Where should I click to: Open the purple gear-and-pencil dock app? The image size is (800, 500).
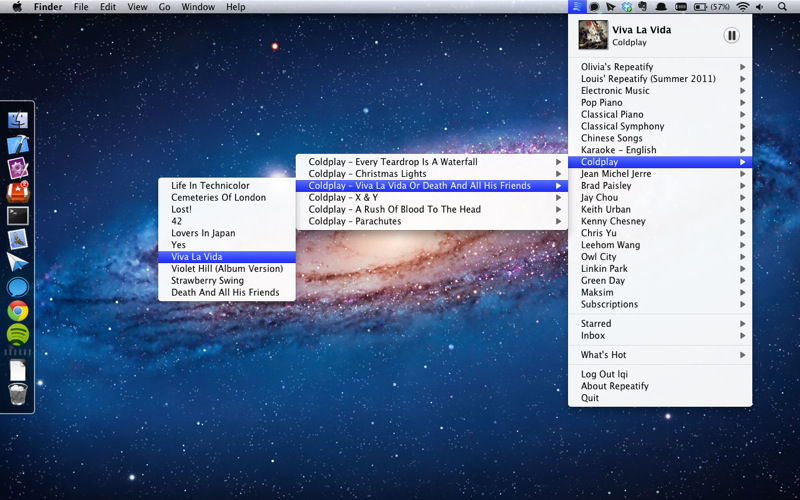(18, 168)
